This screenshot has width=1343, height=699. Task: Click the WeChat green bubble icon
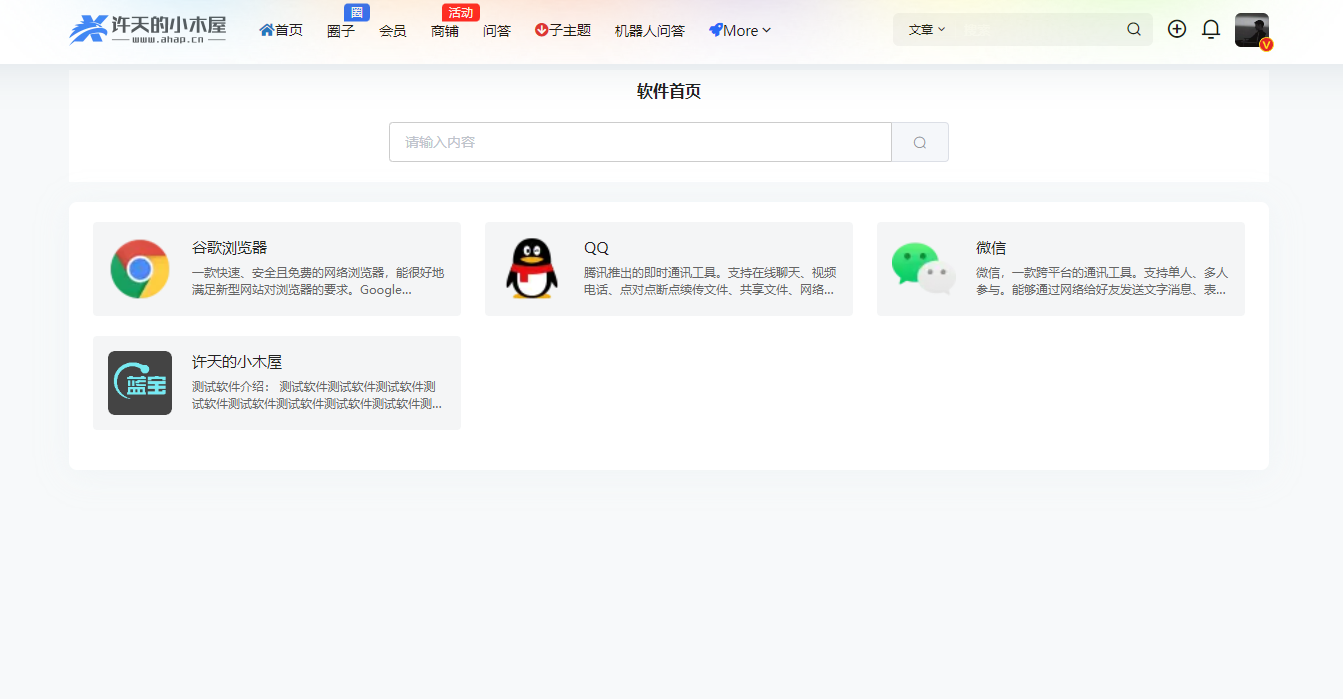tap(923, 269)
